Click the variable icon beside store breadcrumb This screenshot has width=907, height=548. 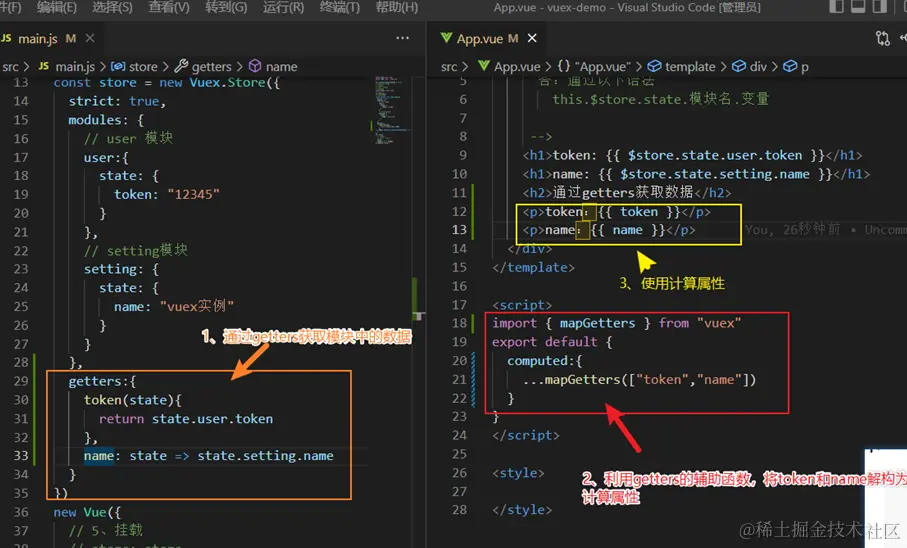pos(118,66)
